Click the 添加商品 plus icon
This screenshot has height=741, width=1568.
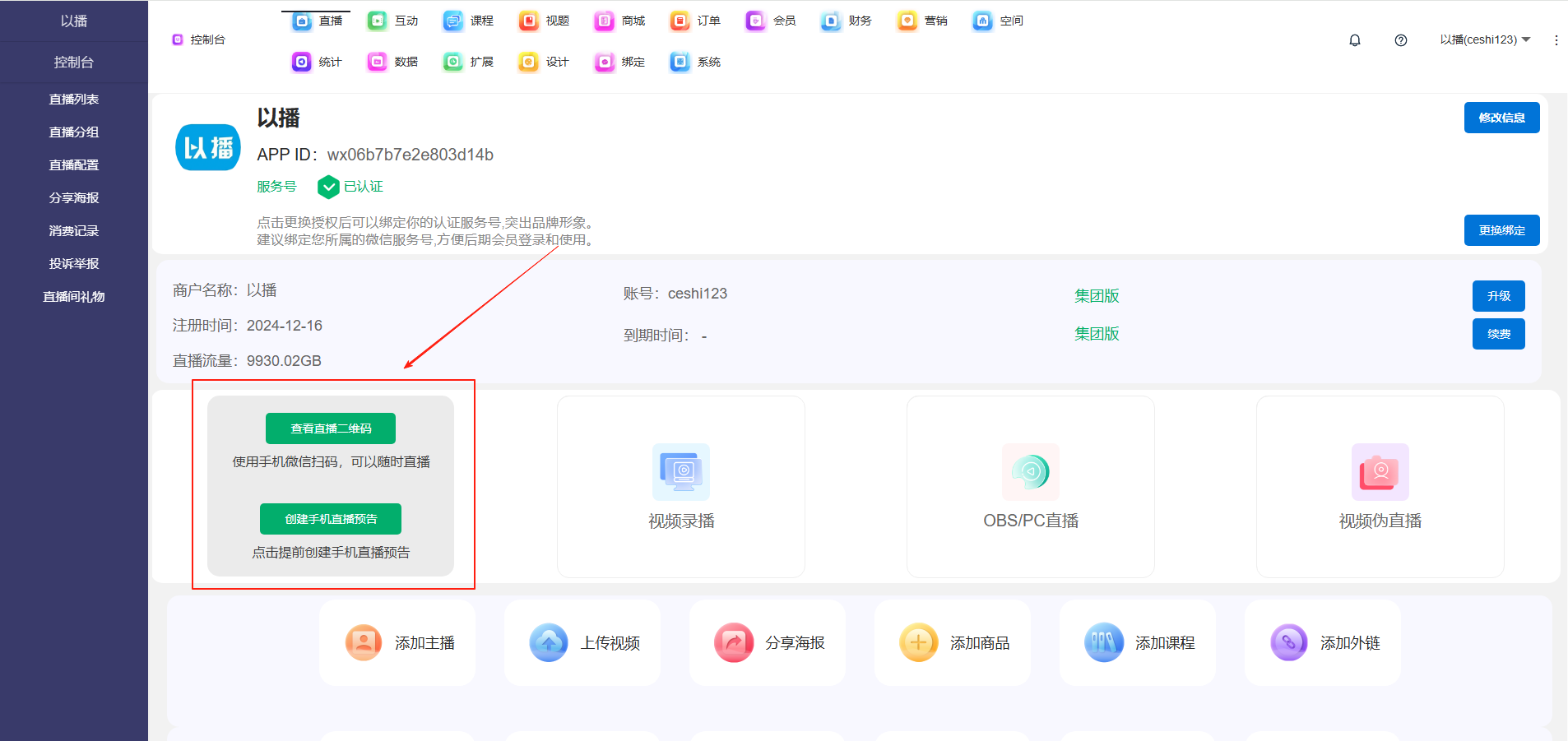[x=919, y=642]
